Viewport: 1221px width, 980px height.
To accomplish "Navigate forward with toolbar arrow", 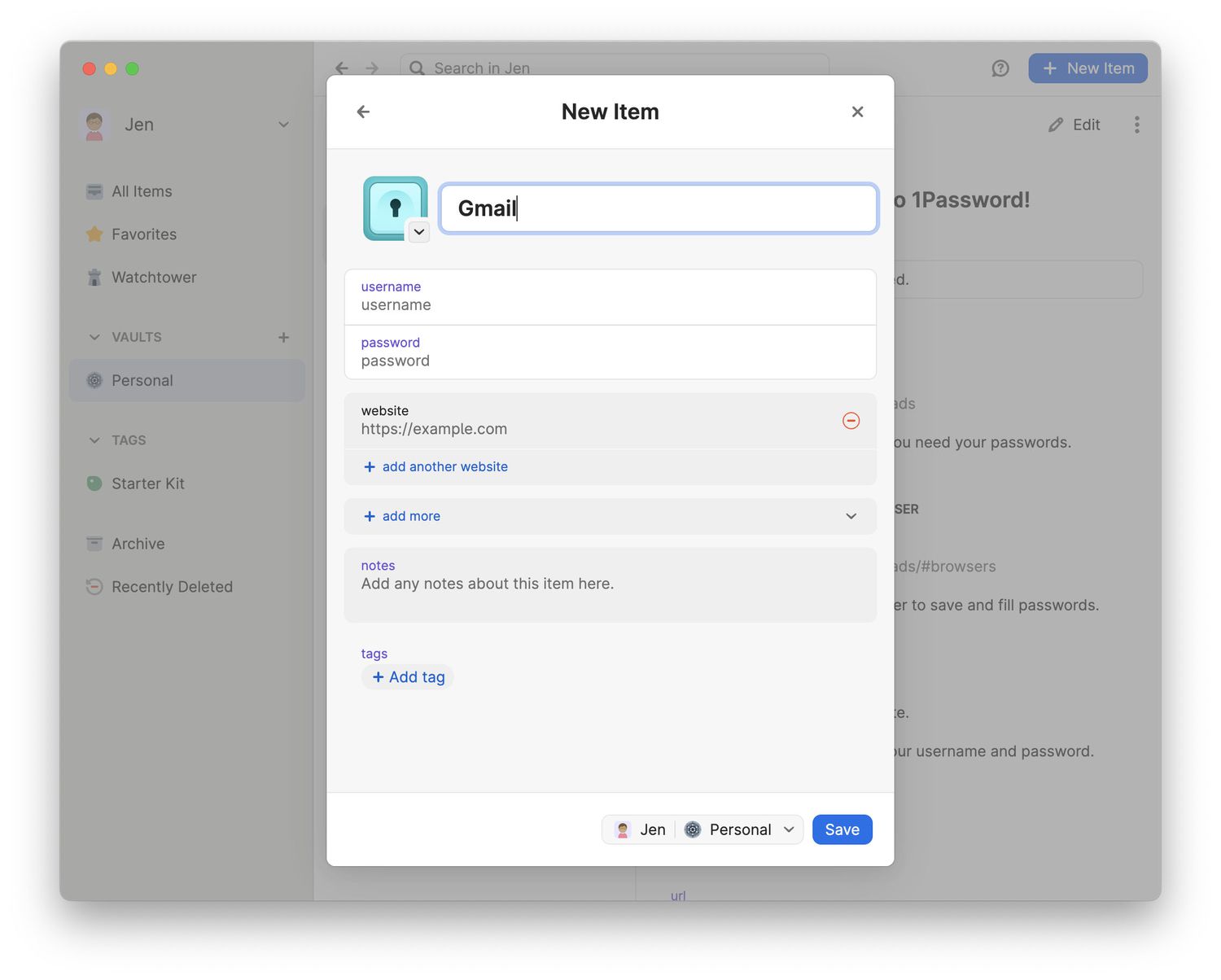I will 372,68.
